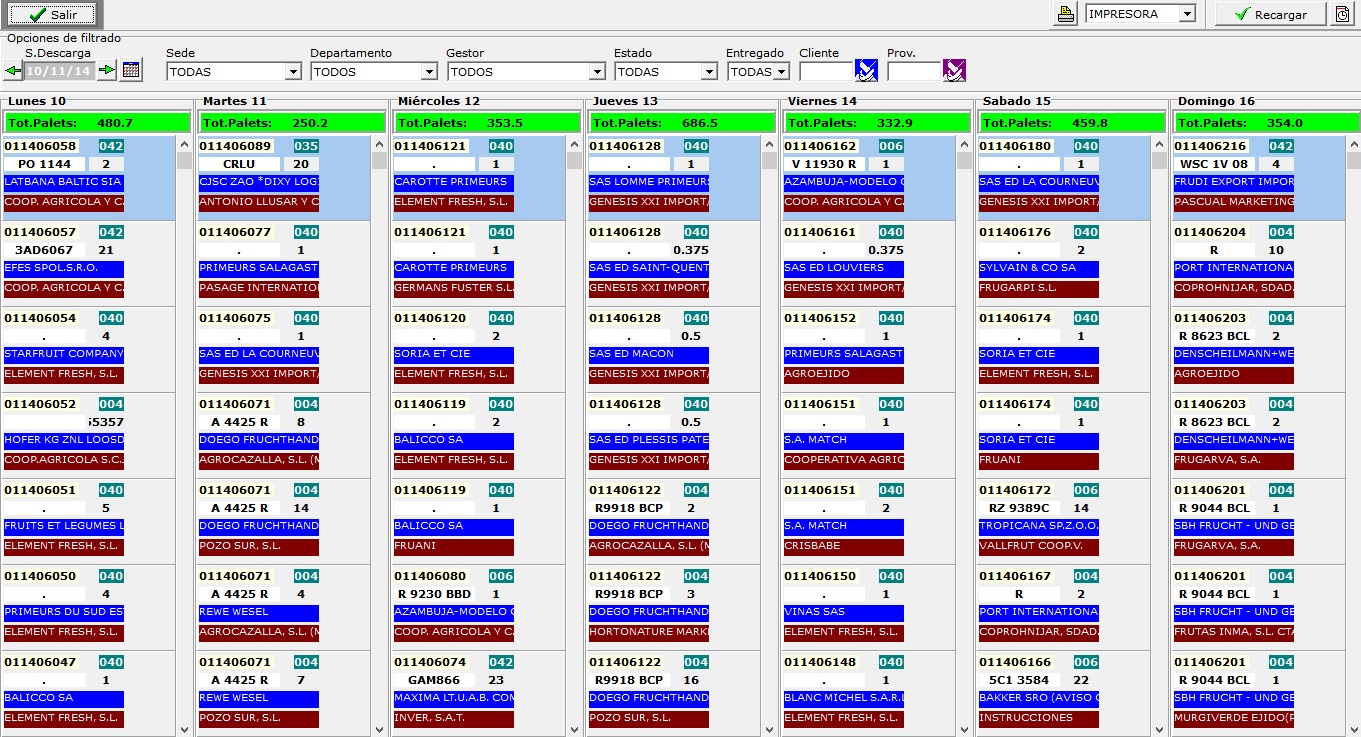Screen dimensions: 1361x737
Task: Select order 011406089 in Martes 11
Action: [235, 146]
